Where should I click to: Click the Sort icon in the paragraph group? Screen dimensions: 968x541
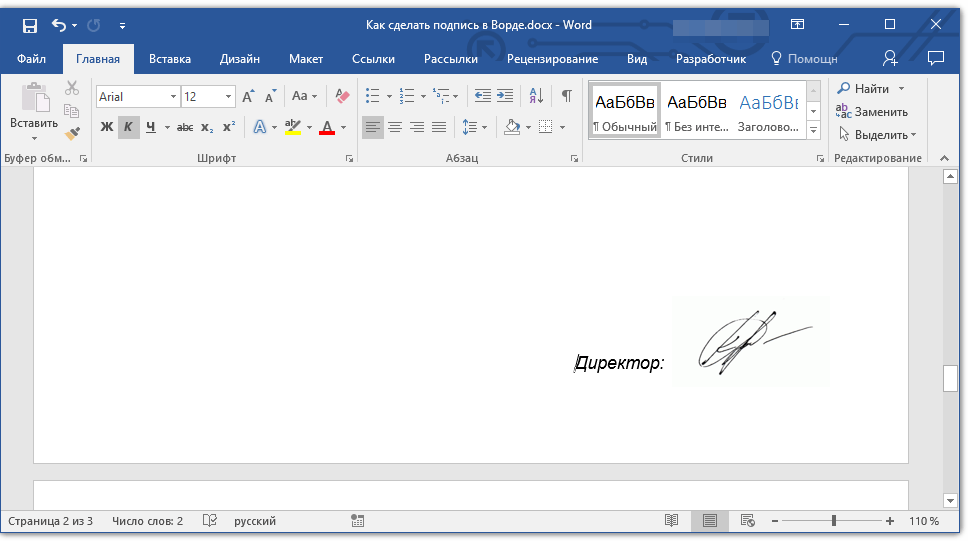(x=536, y=96)
